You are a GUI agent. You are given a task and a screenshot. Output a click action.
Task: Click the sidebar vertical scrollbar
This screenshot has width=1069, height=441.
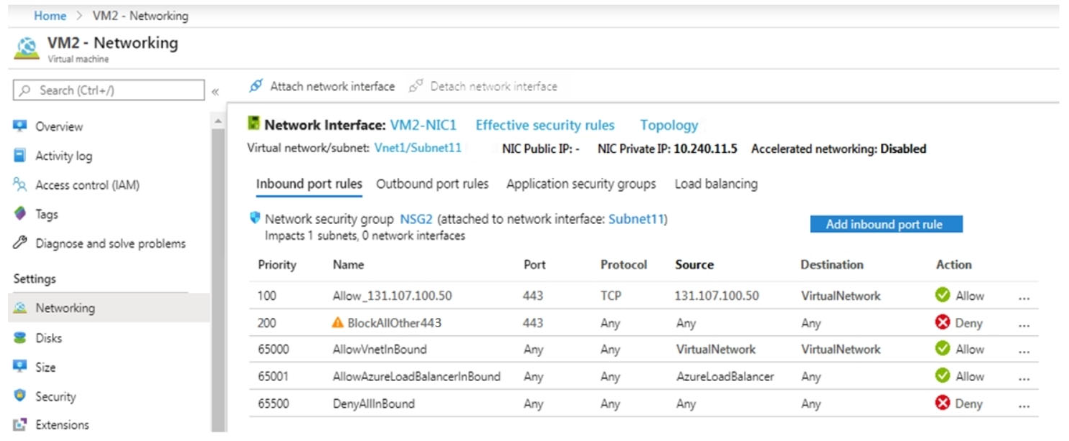[219, 273]
